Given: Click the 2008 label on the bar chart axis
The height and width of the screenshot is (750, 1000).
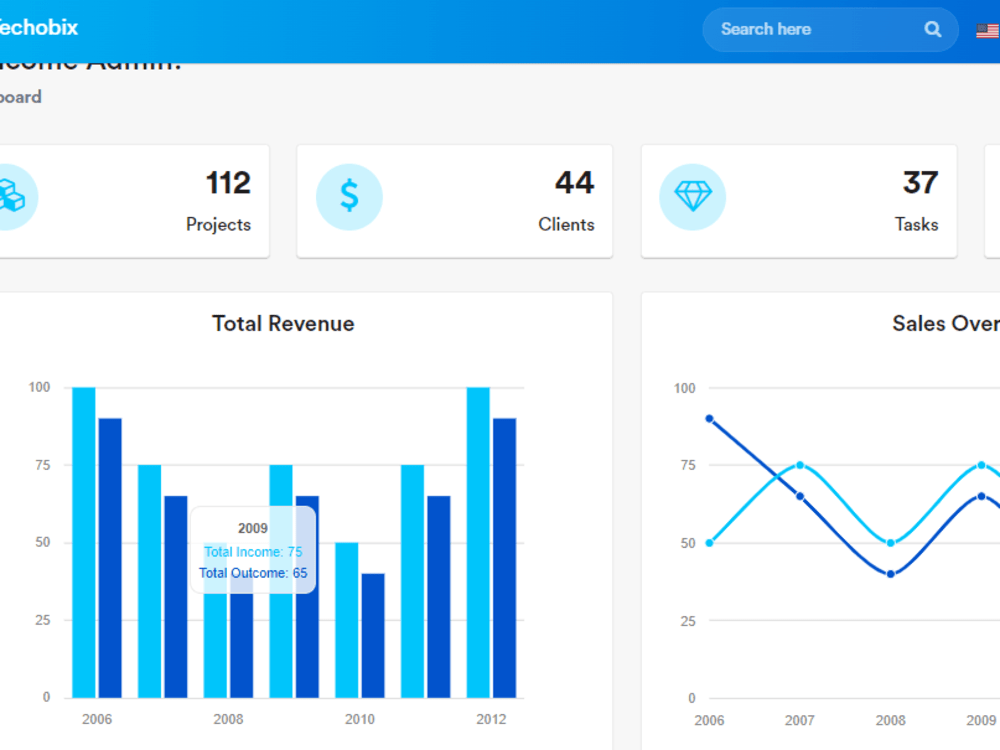Looking at the screenshot, I should 228,719.
